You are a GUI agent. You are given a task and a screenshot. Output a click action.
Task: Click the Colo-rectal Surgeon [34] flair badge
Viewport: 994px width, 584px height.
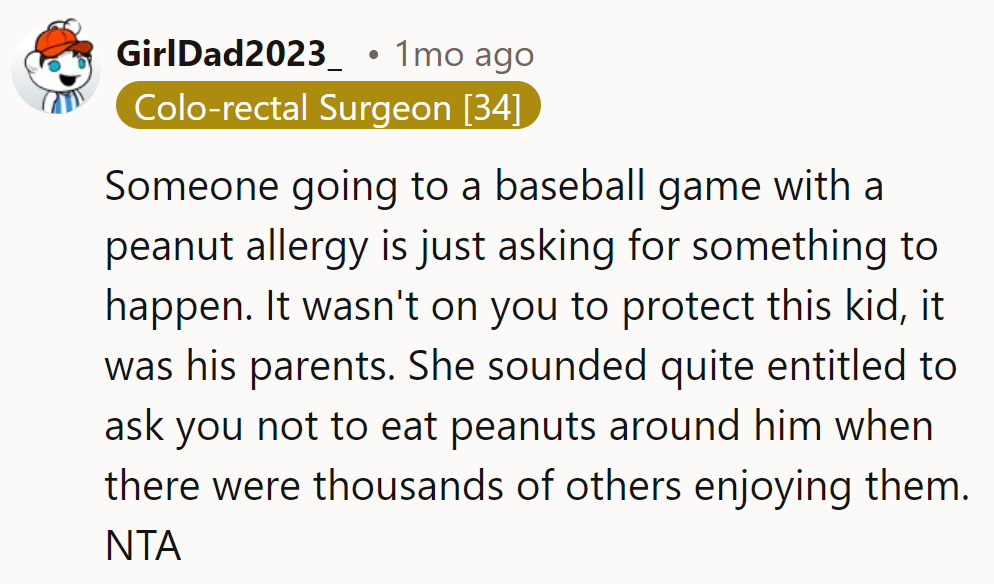click(327, 107)
